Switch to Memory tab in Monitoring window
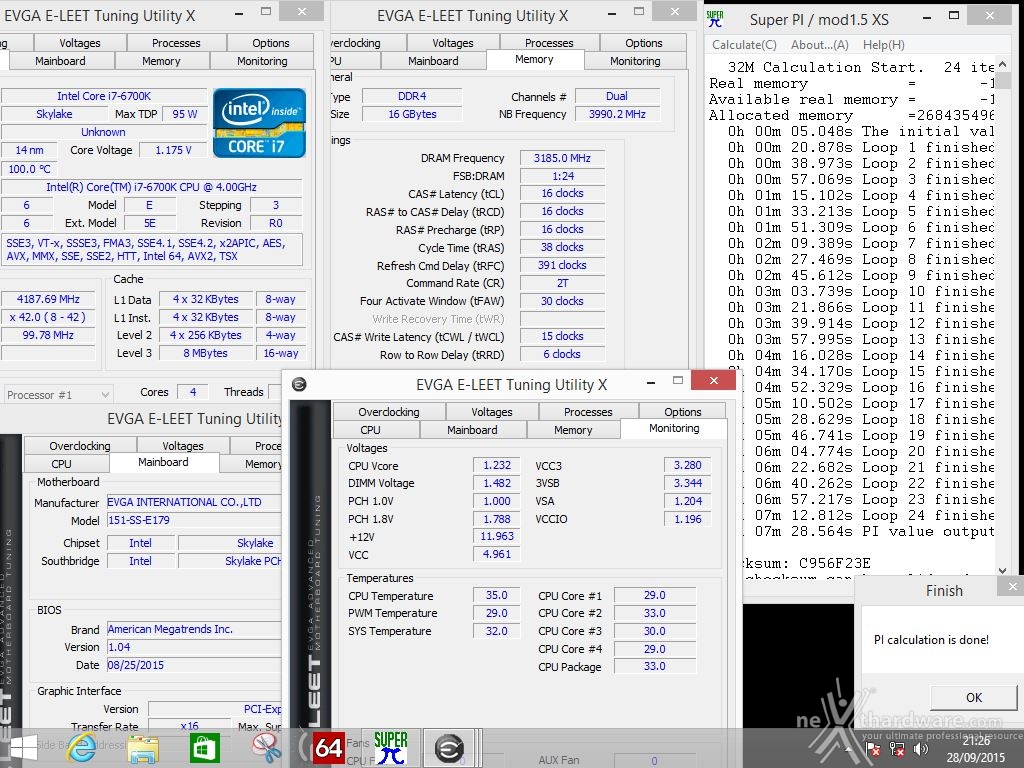Image resolution: width=1024 pixels, height=768 pixels. coord(573,430)
